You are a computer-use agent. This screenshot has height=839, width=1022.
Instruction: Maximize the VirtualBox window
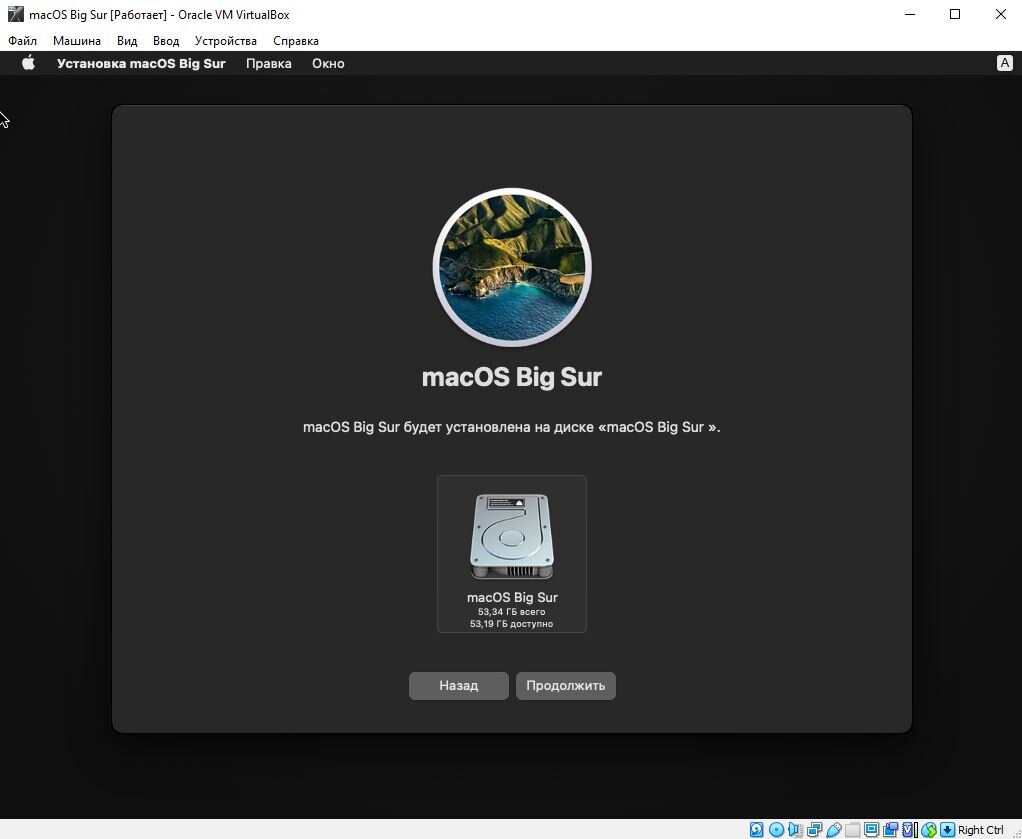coord(955,14)
